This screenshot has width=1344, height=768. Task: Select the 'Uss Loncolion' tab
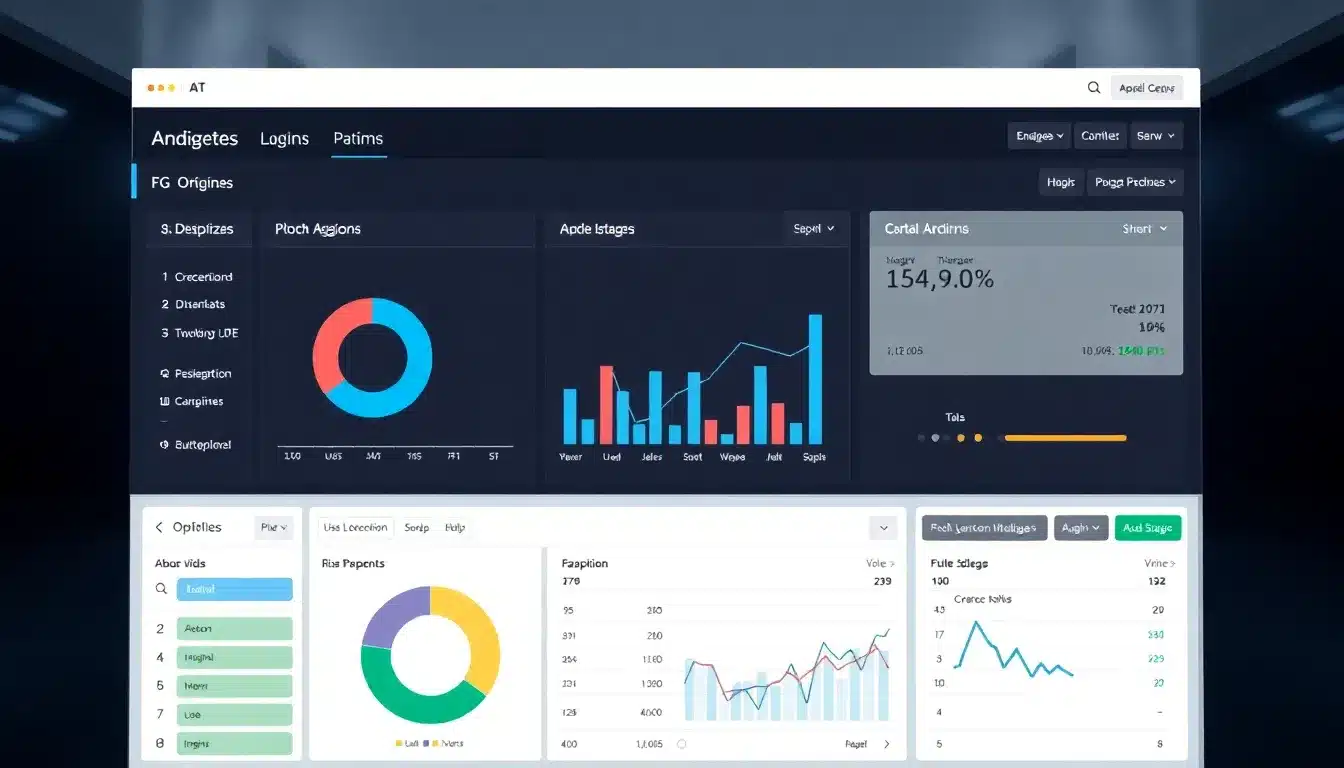coord(355,526)
